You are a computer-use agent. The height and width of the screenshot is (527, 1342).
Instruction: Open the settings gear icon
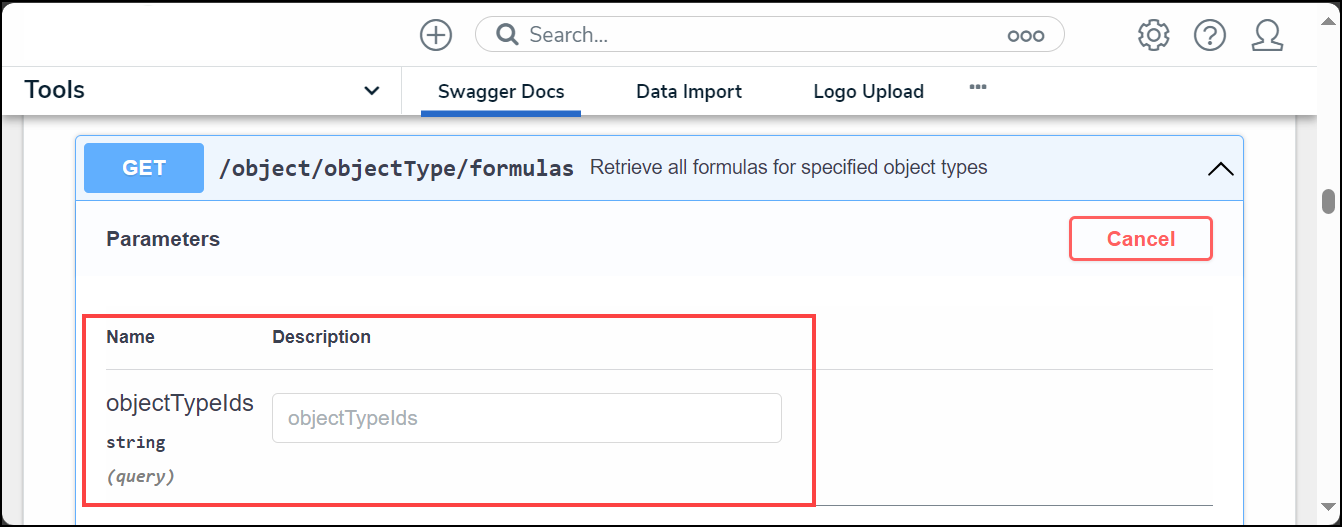(x=1153, y=35)
